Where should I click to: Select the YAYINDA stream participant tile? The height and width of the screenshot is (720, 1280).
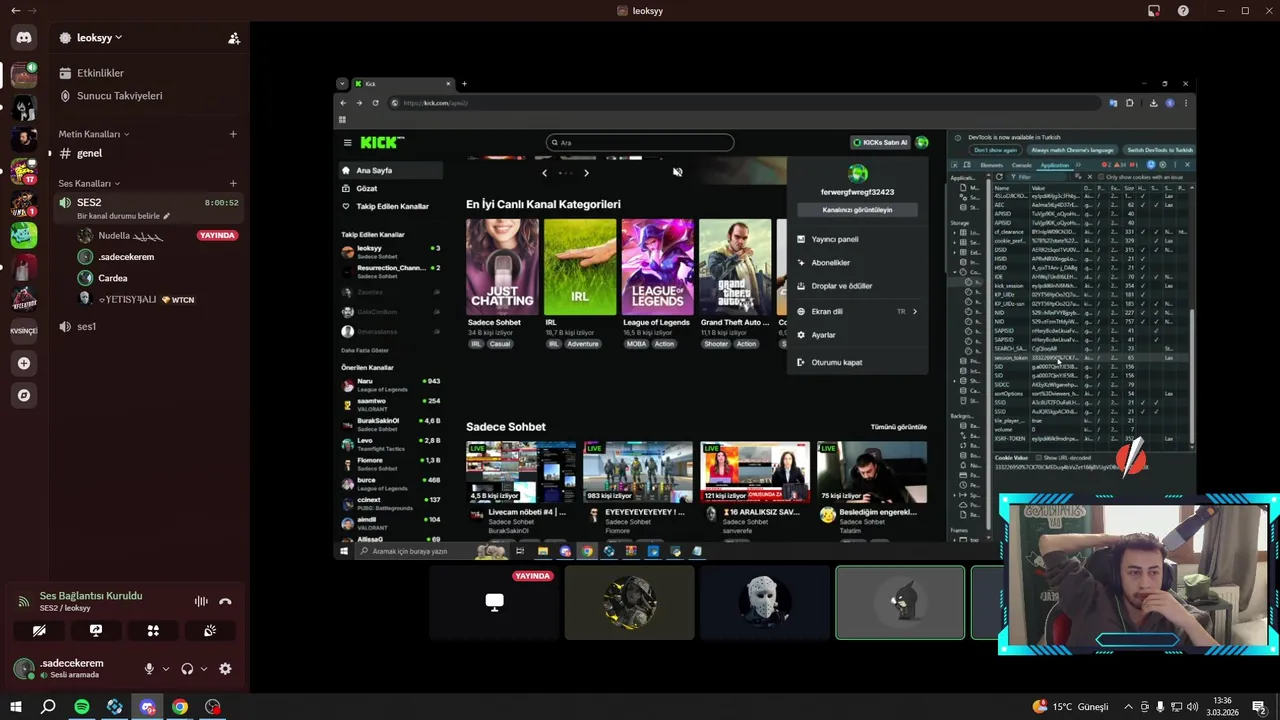[495, 602]
